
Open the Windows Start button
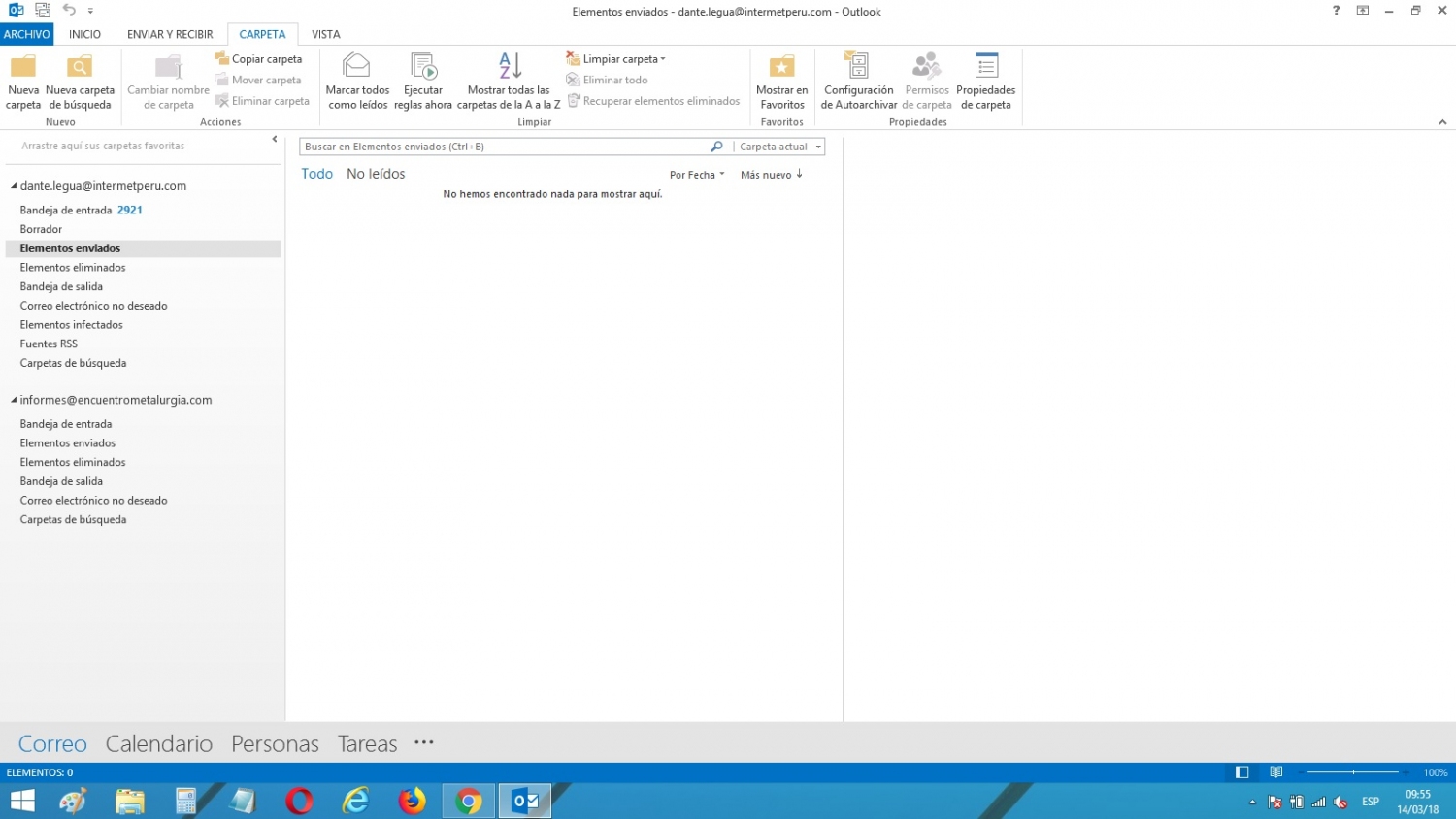coord(22,801)
